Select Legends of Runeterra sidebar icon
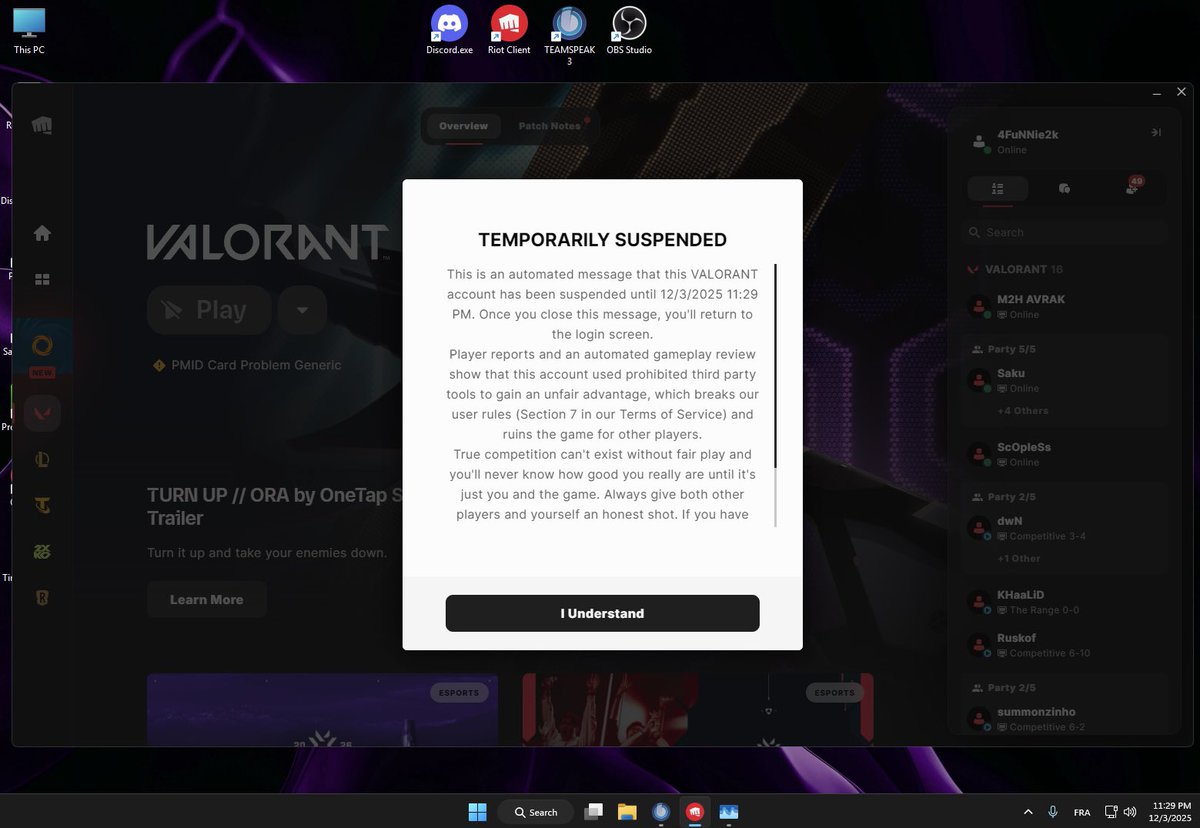1200x828 pixels. (x=42, y=598)
